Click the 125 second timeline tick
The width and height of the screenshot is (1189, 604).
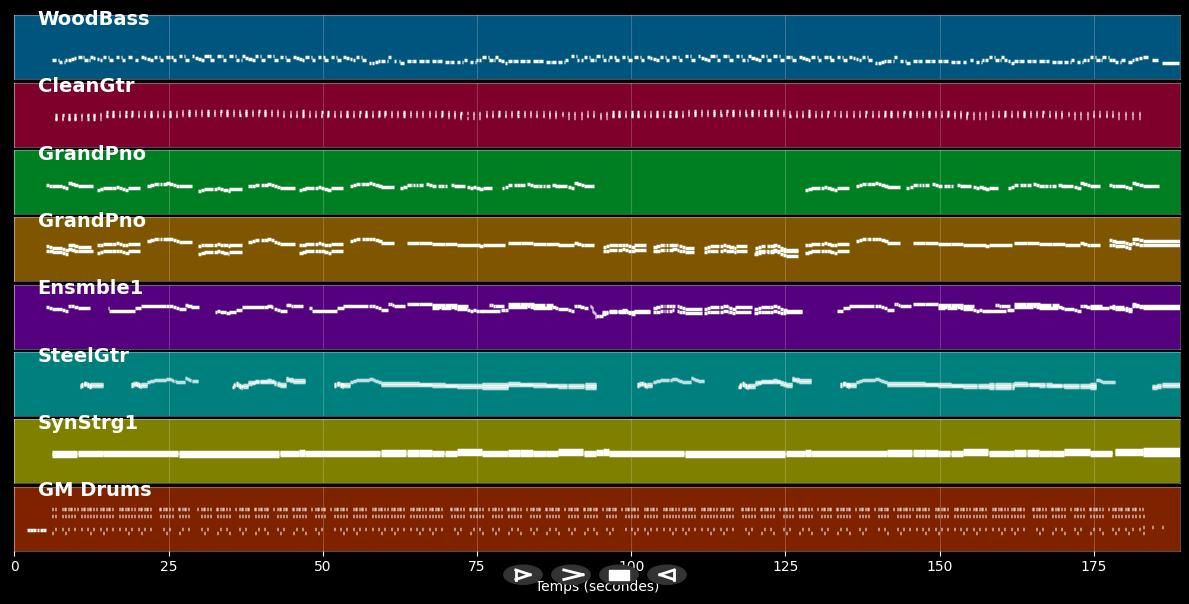[x=785, y=567]
